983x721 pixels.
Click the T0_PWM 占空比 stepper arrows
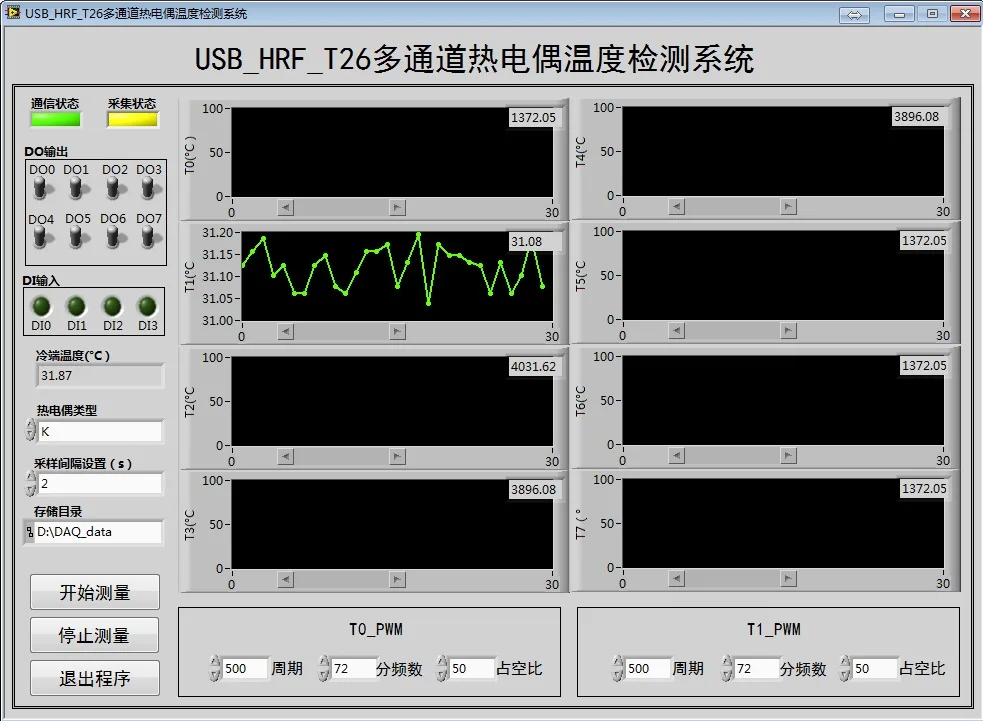[x=442, y=668]
